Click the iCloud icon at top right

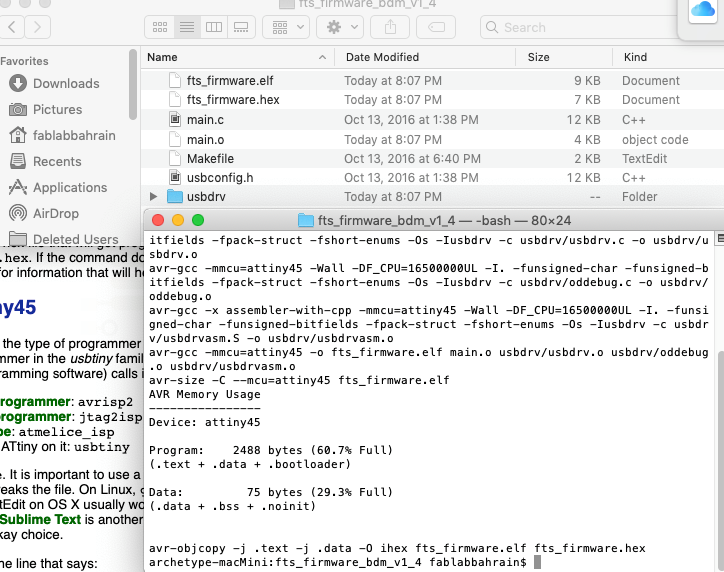click(x=703, y=9)
